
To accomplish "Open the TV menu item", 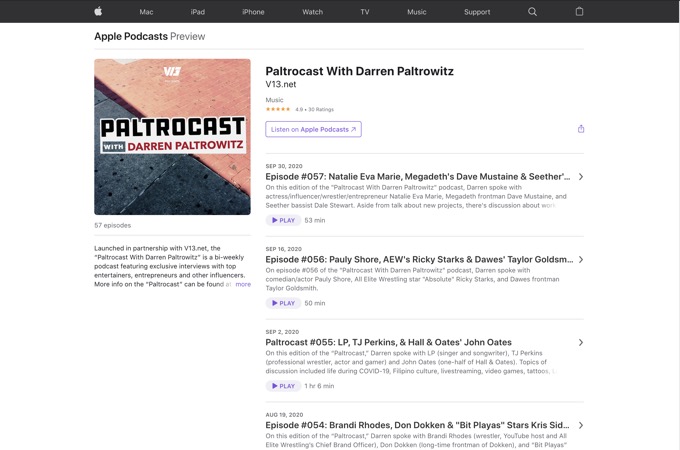I will click(365, 12).
